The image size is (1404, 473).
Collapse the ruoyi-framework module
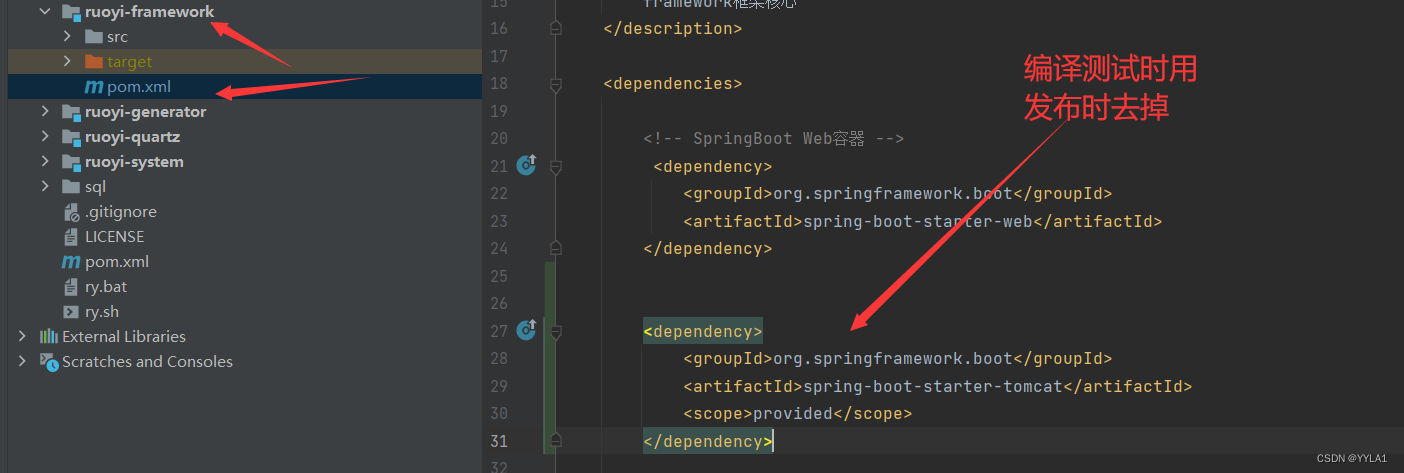[x=44, y=12]
